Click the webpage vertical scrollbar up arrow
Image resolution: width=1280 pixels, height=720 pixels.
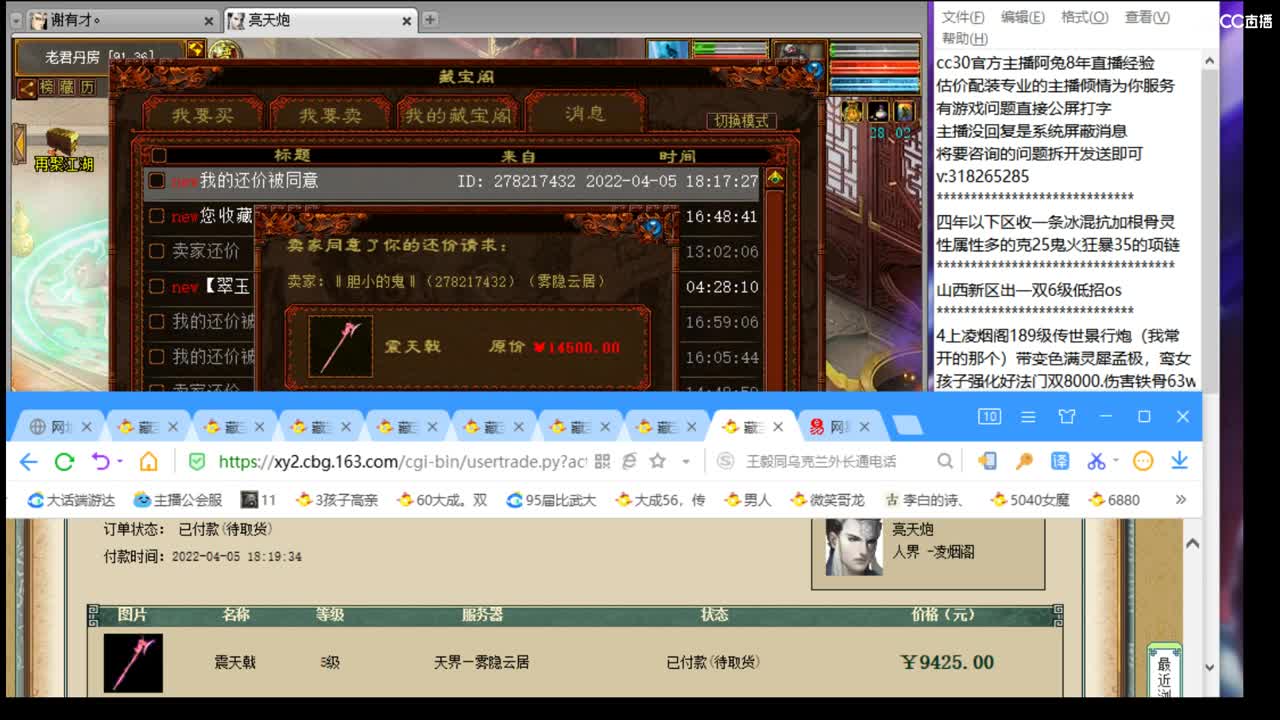click(1192, 543)
